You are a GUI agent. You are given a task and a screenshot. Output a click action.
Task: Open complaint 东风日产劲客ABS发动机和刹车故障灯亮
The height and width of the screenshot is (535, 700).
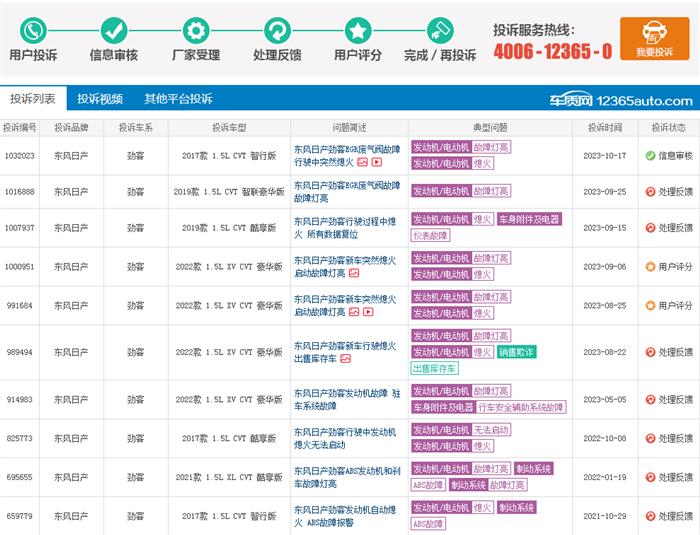347,477
